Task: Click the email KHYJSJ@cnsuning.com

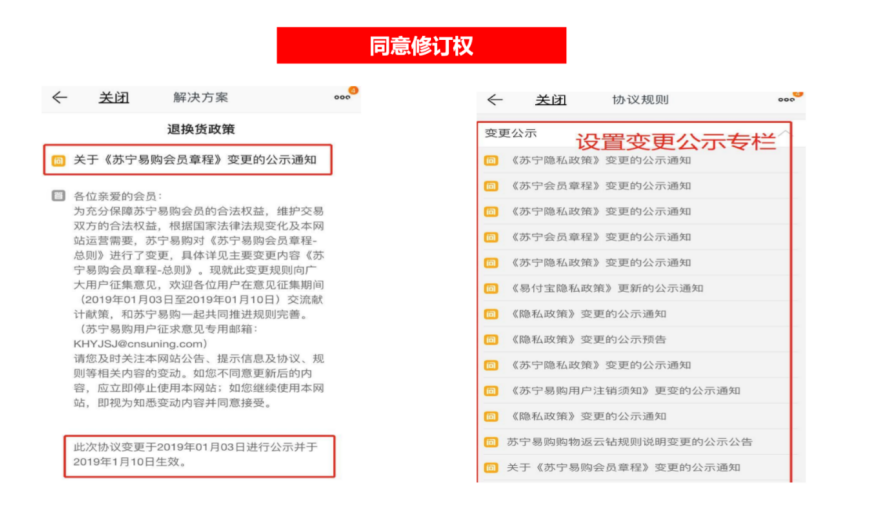Action: [x=140, y=344]
